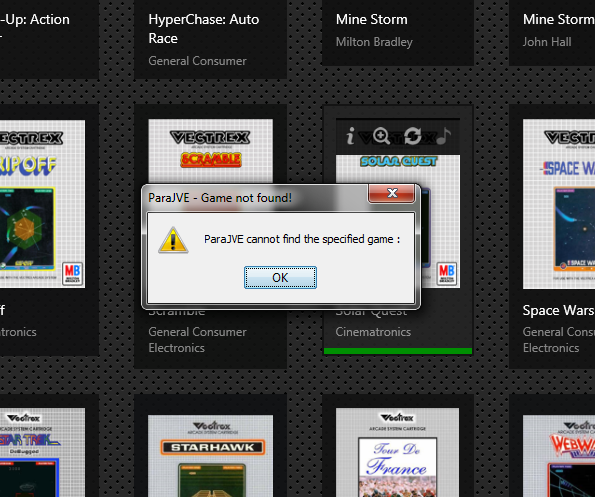595x497 pixels.
Task: Click the HyperChase: Auto Race title
Action: (x=204, y=29)
